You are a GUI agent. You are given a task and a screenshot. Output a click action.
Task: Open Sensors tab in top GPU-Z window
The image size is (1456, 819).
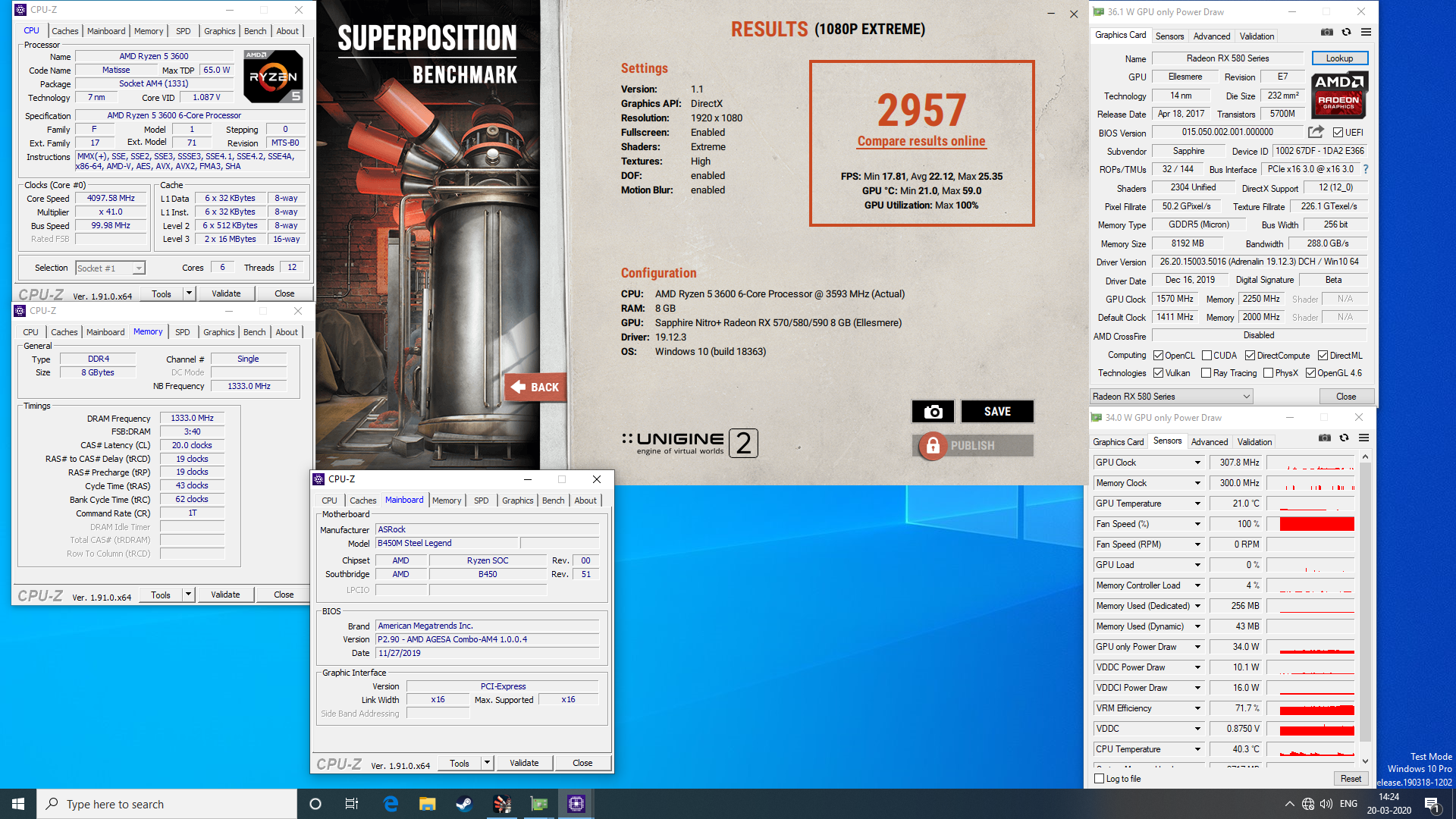tap(1169, 36)
